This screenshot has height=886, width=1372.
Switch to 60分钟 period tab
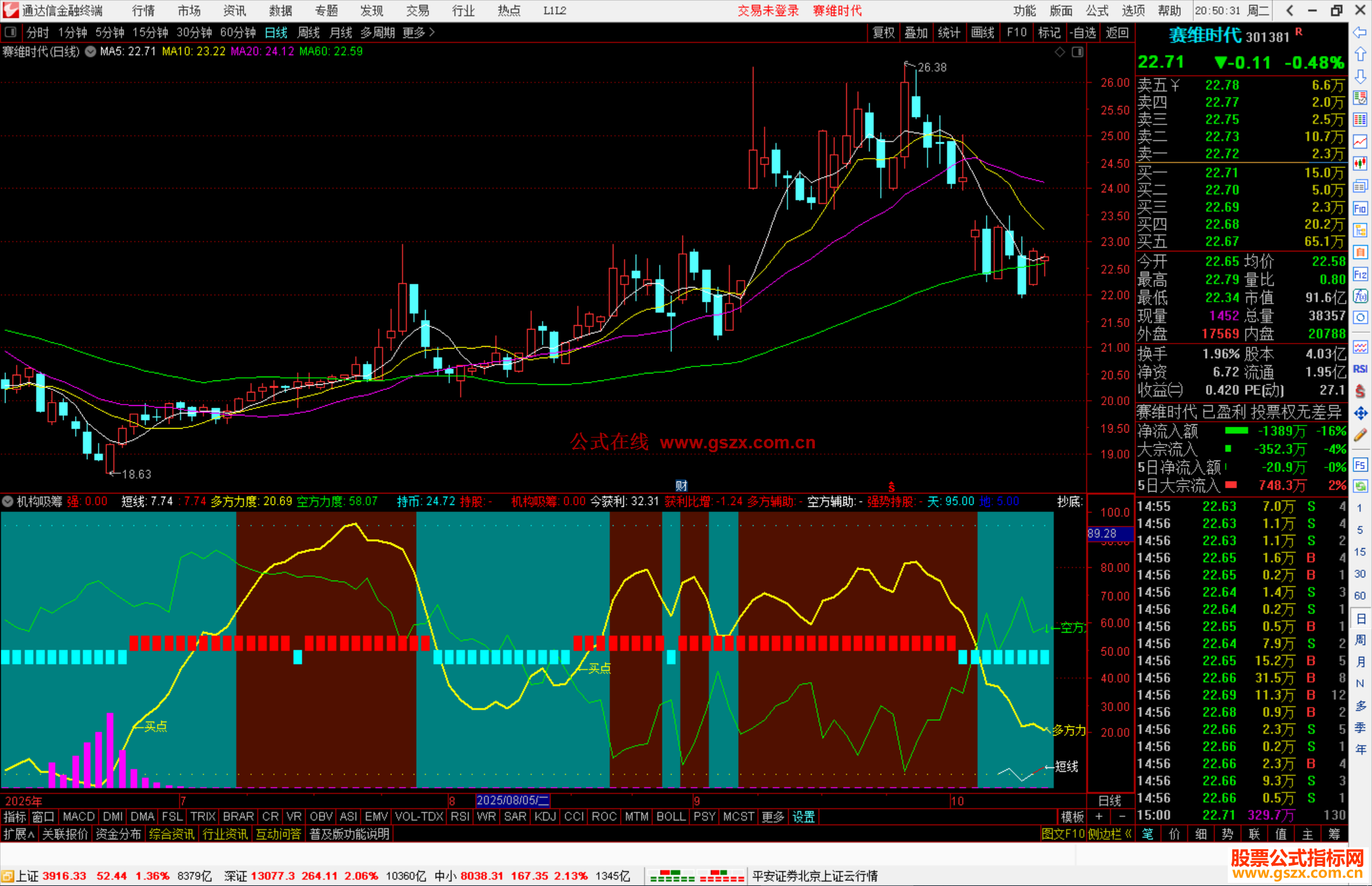(x=238, y=32)
